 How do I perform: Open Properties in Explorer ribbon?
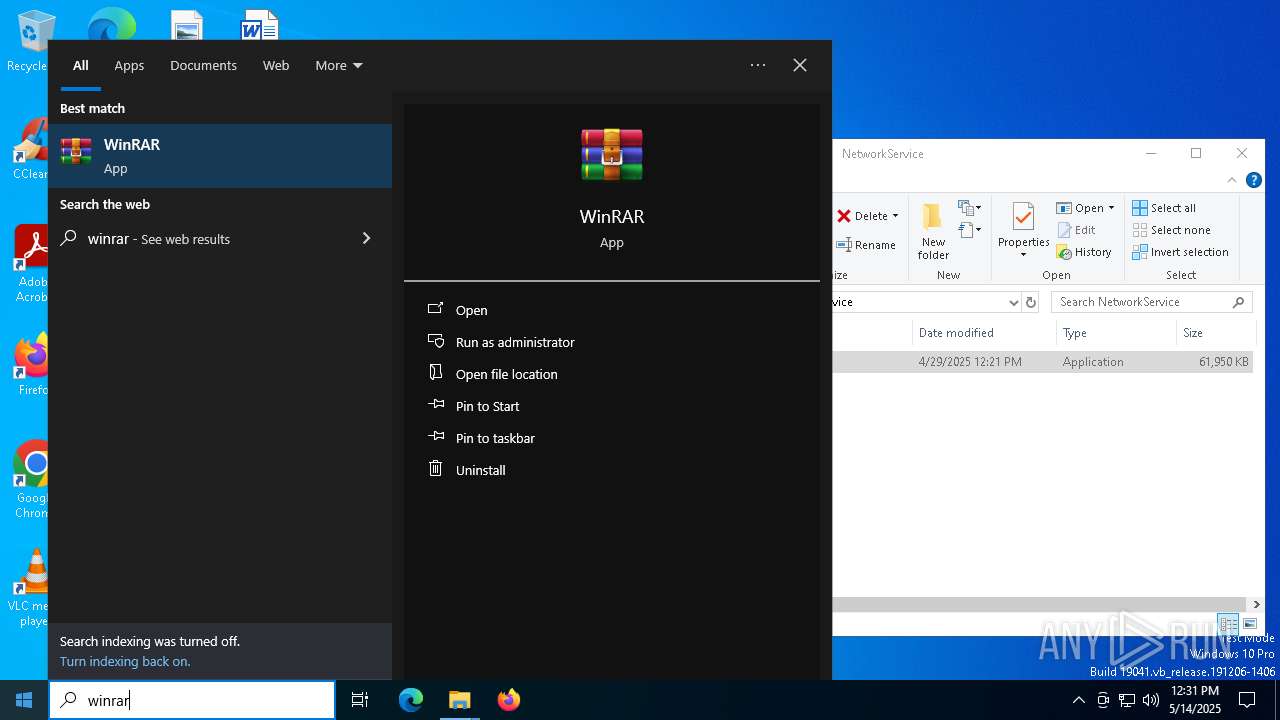[1023, 226]
